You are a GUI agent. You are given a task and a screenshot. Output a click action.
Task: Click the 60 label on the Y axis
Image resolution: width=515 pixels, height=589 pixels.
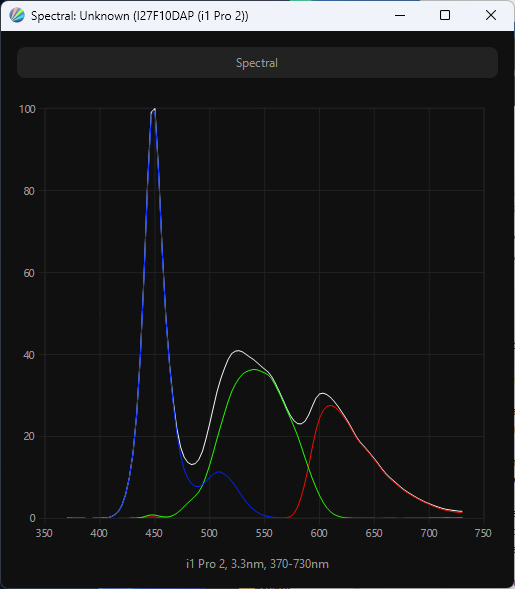(29, 273)
